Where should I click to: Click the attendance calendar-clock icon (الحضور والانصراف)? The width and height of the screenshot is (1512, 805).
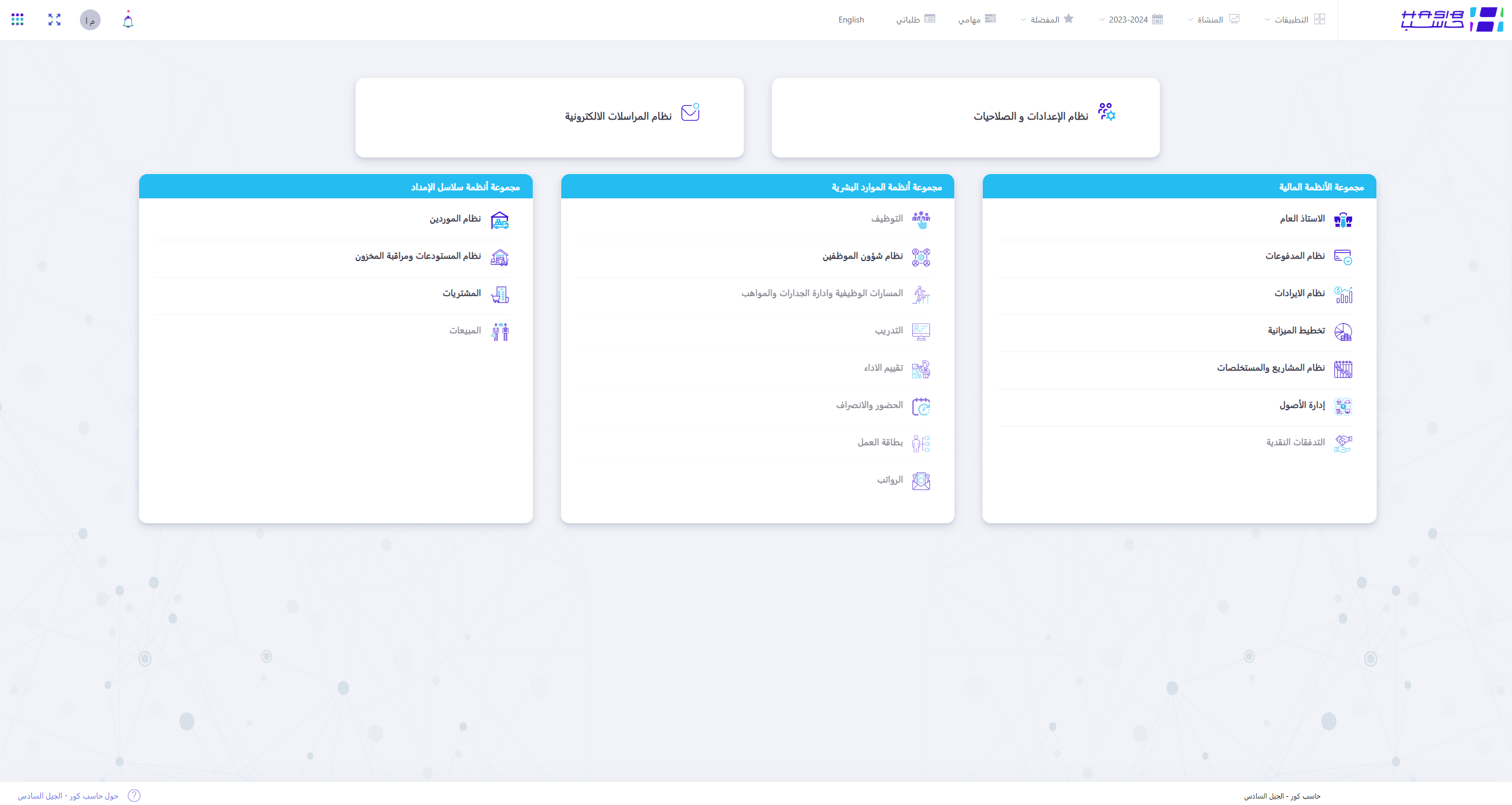pos(921,406)
